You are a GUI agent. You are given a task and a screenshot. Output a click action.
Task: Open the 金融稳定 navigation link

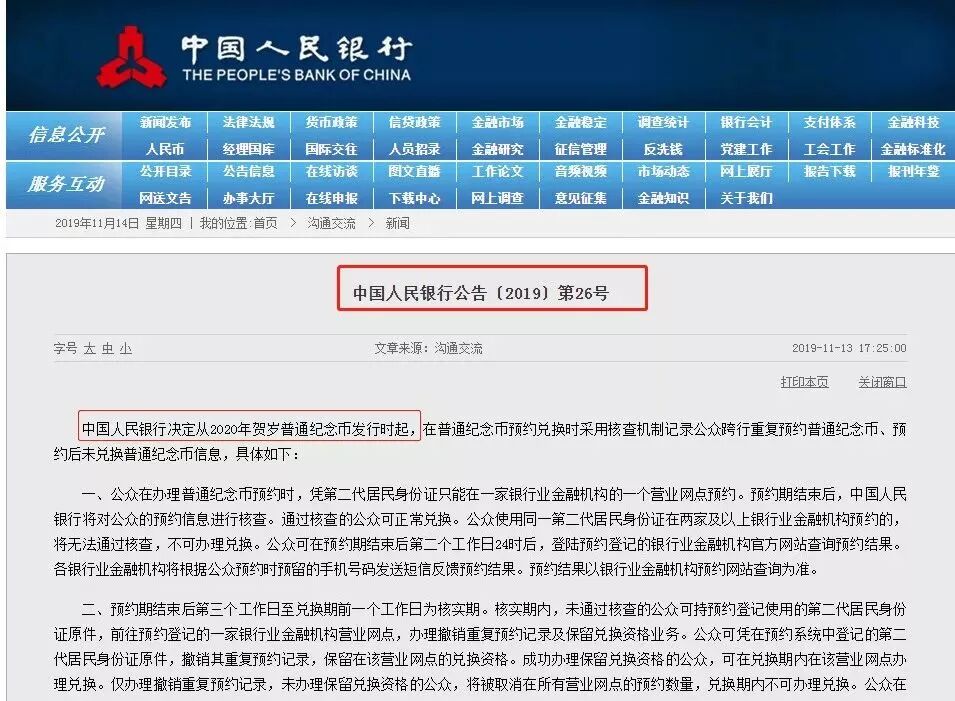pyautogui.click(x=581, y=122)
